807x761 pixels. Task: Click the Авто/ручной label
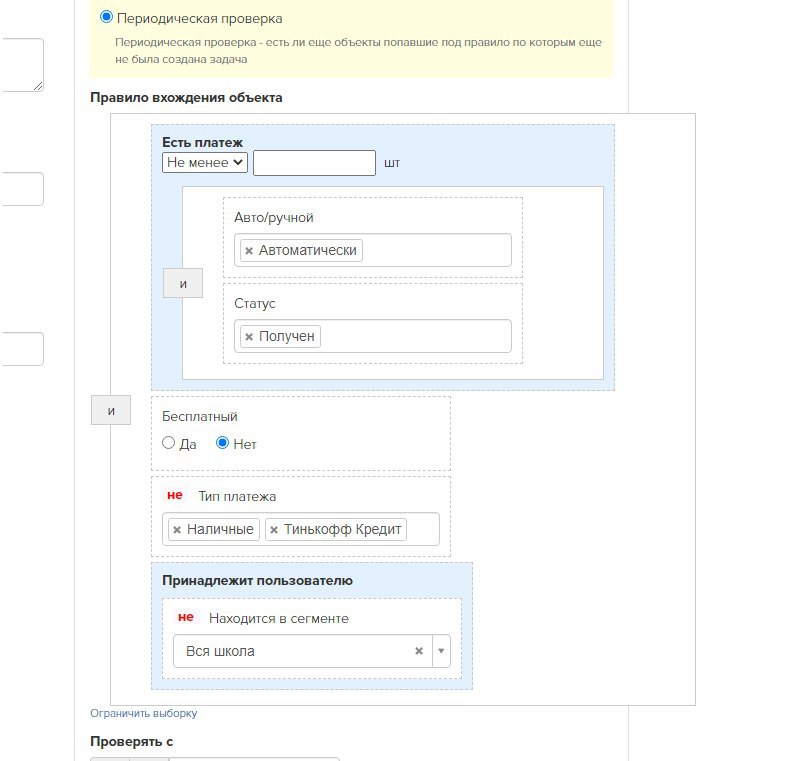[274, 218]
